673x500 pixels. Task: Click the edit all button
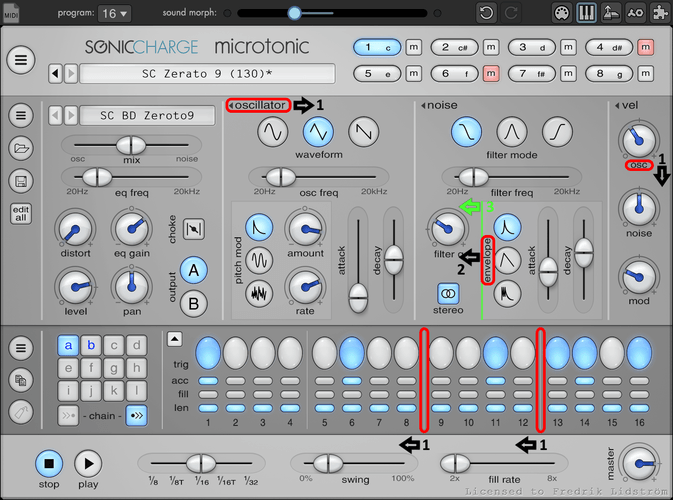click(x=21, y=214)
